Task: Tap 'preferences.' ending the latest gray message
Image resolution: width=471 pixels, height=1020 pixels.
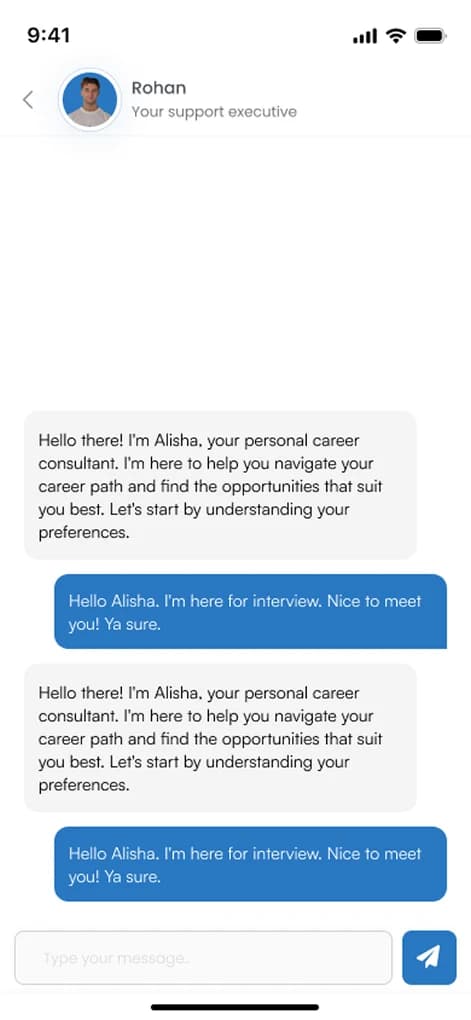Action: pos(85,785)
